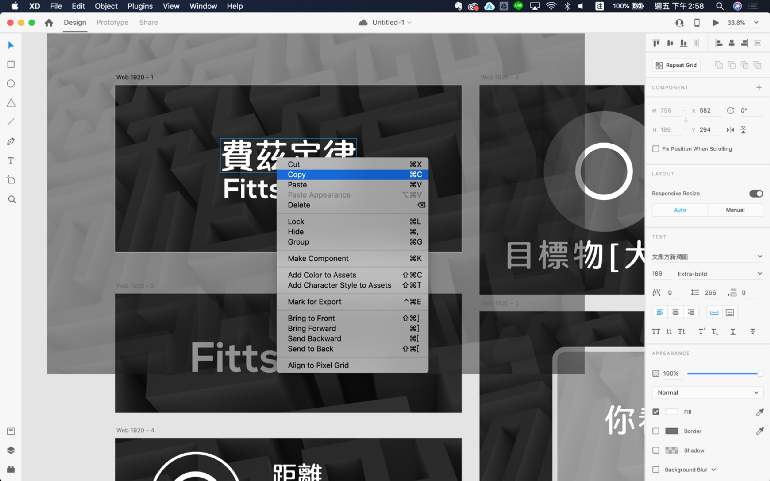Viewport: 770px width, 481px height.
Task: Set text alignment to right
Action: click(x=691, y=312)
